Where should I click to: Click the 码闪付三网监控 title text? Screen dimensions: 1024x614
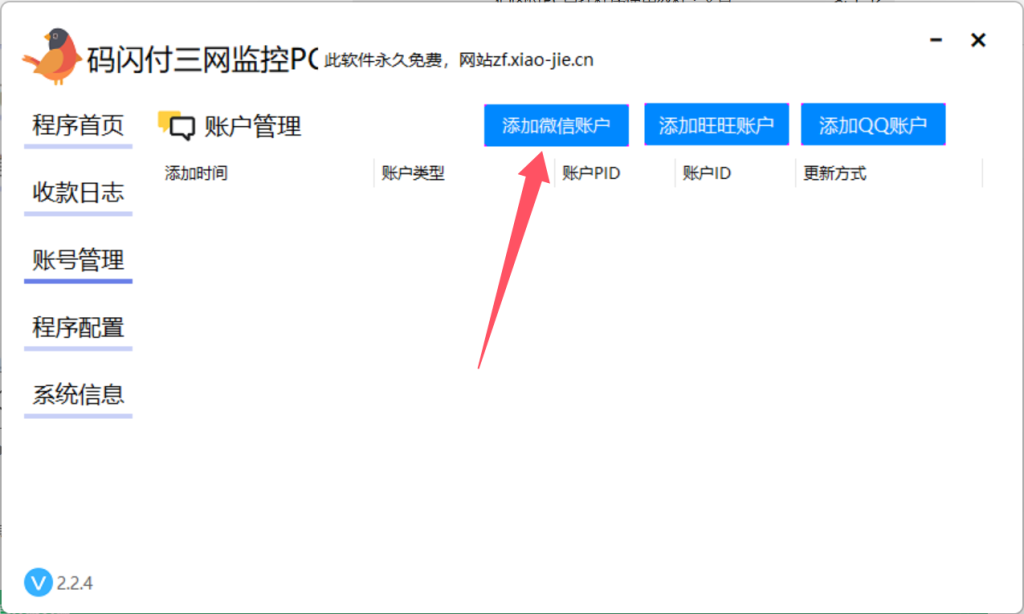click(x=187, y=60)
